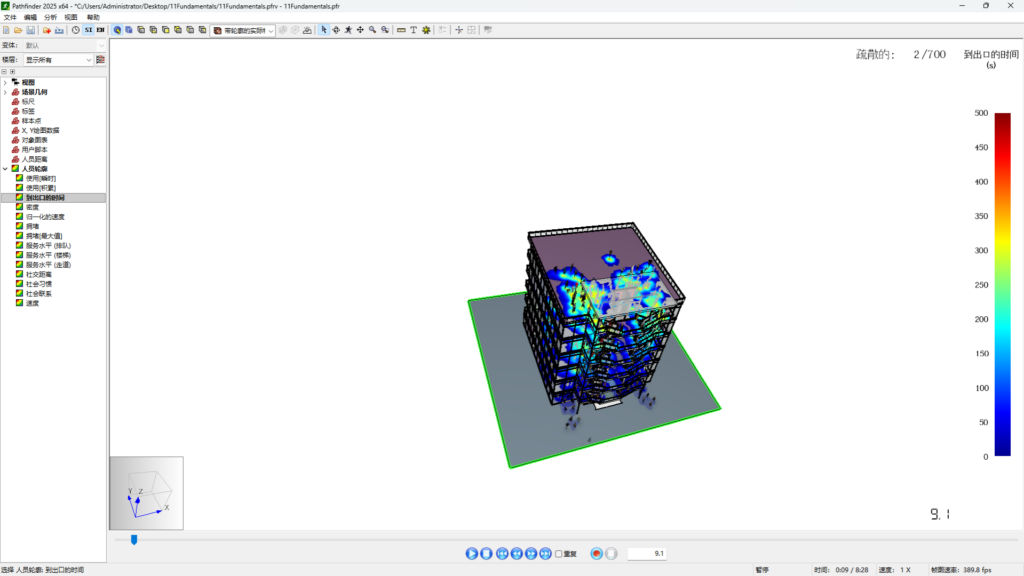This screenshot has width=1024, height=576.
Task: Enable the 重复 repeat checkbox
Action: click(x=559, y=553)
